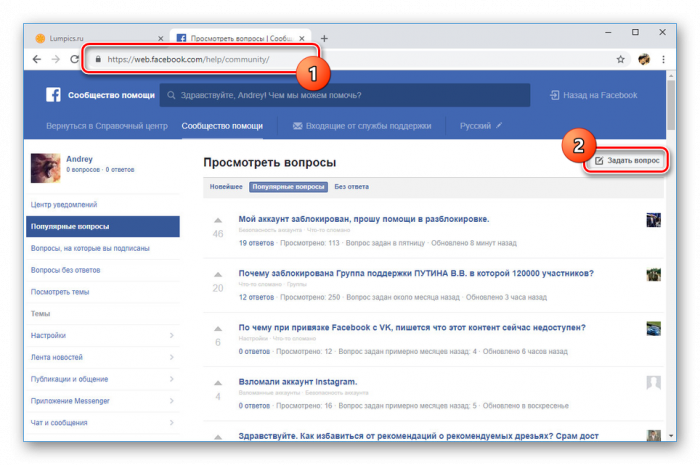Image resolution: width=700 pixels, height=465 pixels.
Task: Upvote the blocked account question
Action: [217, 220]
